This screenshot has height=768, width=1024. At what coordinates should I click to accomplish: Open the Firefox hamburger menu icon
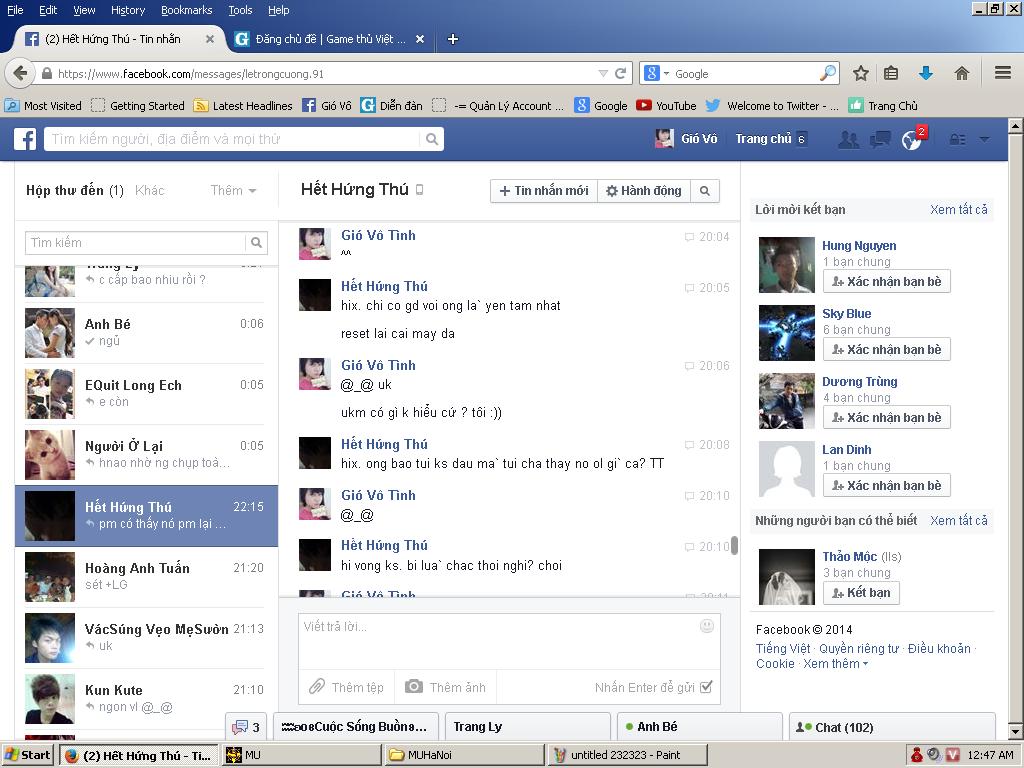point(1003,72)
